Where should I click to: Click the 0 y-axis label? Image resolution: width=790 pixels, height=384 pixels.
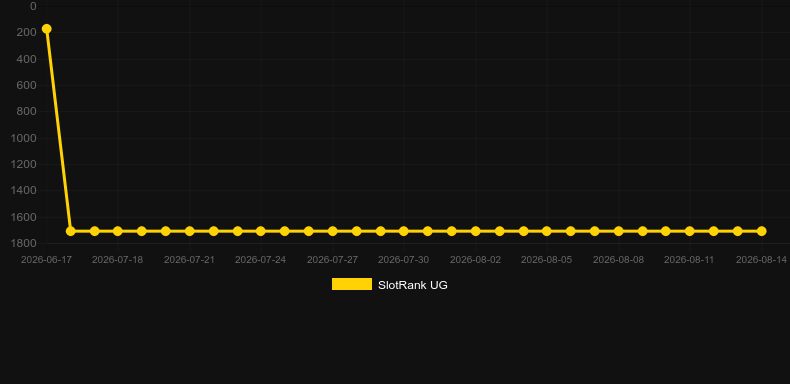click(x=33, y=6)
